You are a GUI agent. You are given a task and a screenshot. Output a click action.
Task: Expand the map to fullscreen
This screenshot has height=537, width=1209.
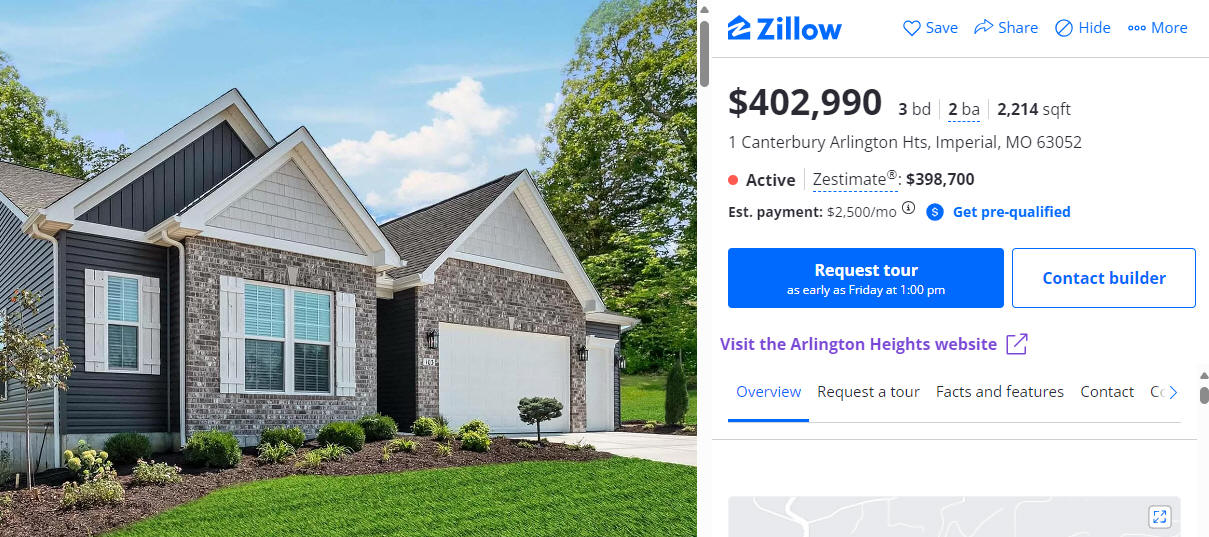(1159, 517)
